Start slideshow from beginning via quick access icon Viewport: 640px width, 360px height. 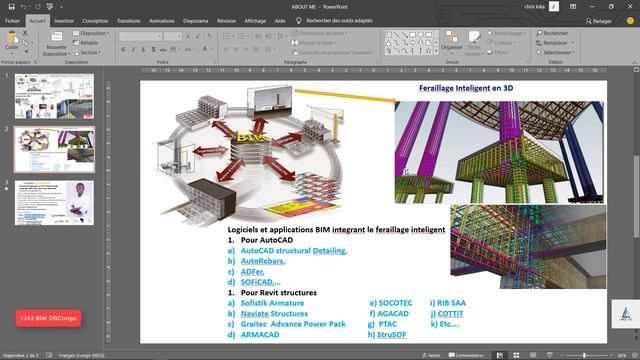click(50, 7)
